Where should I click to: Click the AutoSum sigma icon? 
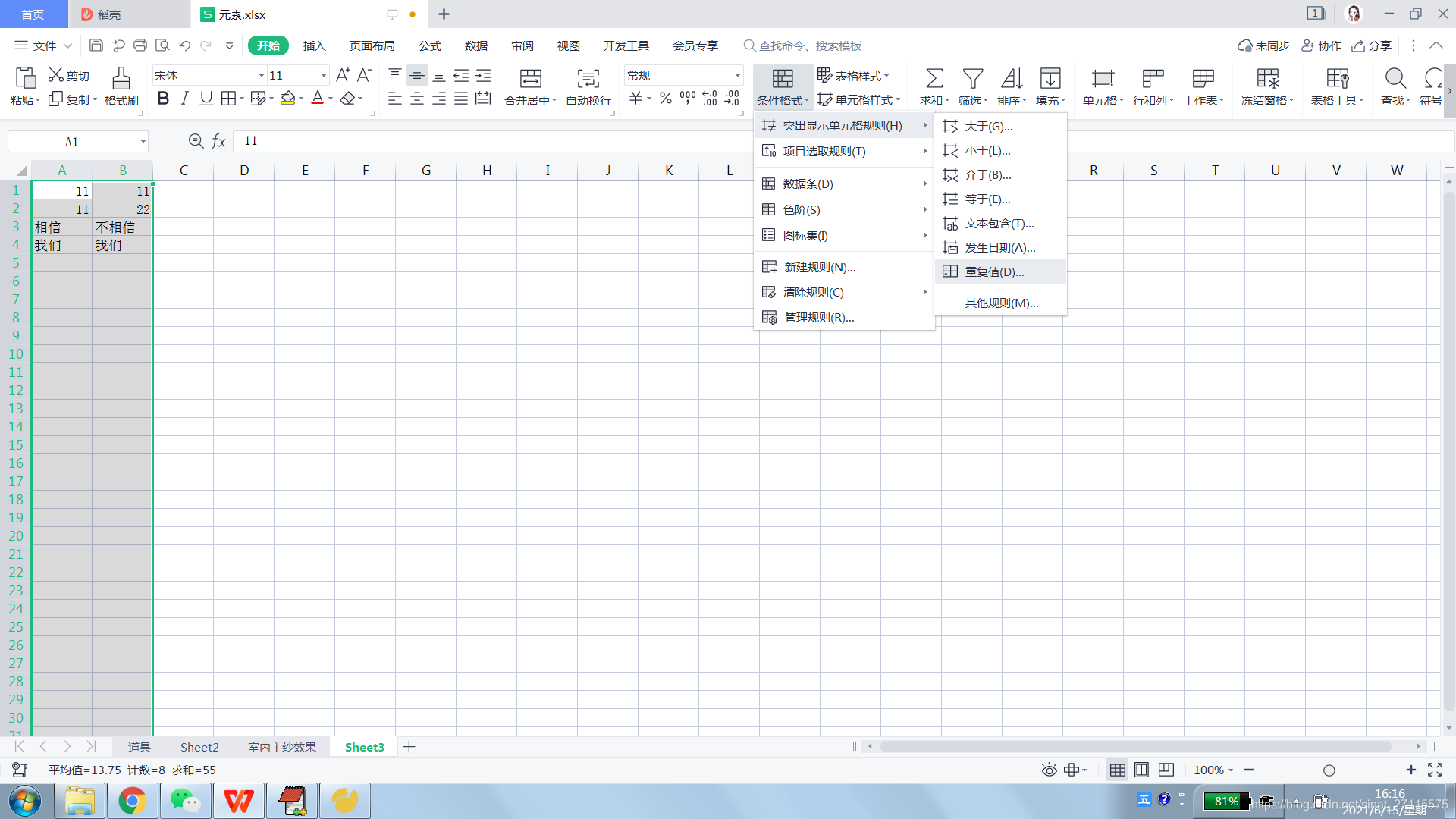coord(934,79)
